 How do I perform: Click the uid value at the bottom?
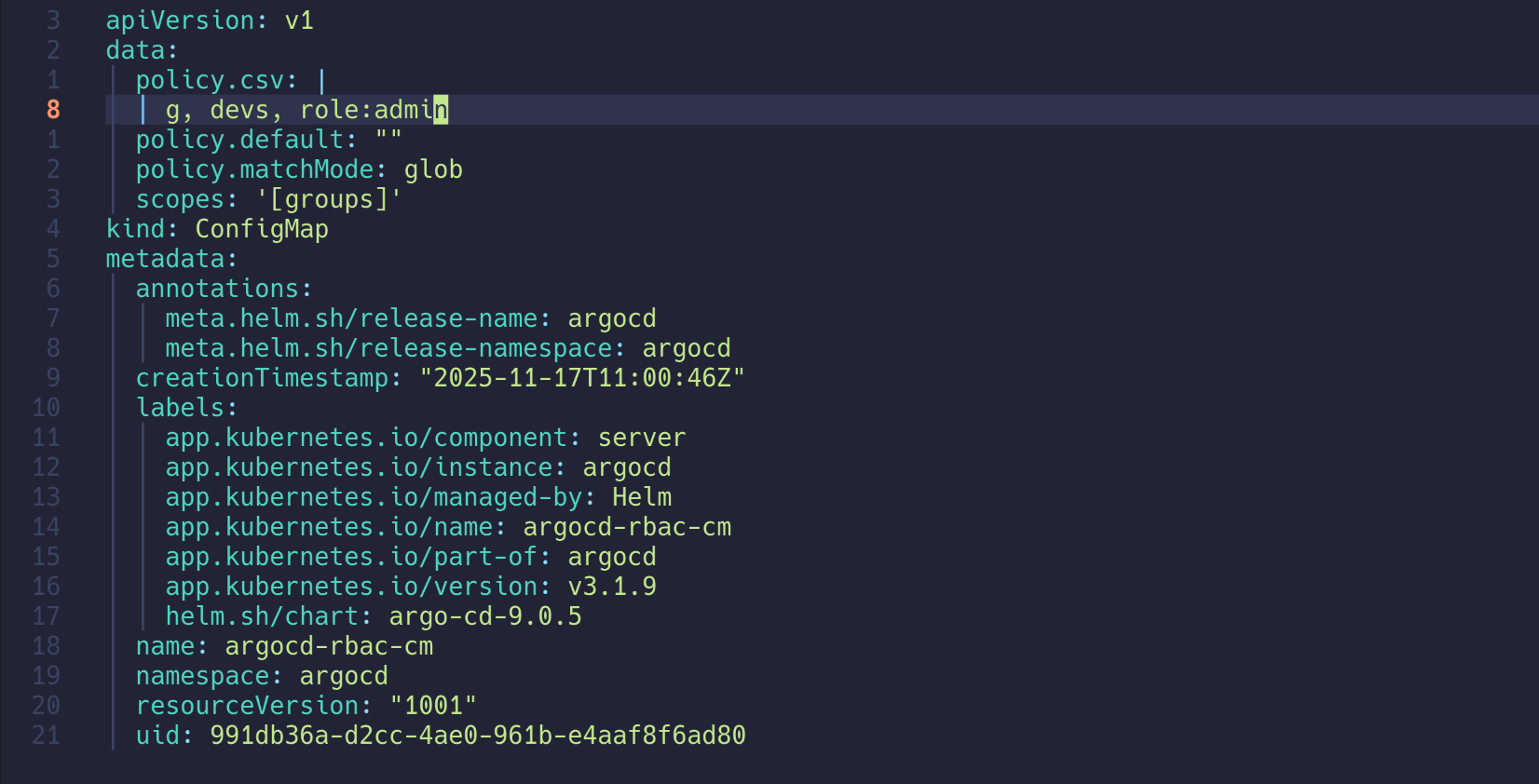[478, 736]
